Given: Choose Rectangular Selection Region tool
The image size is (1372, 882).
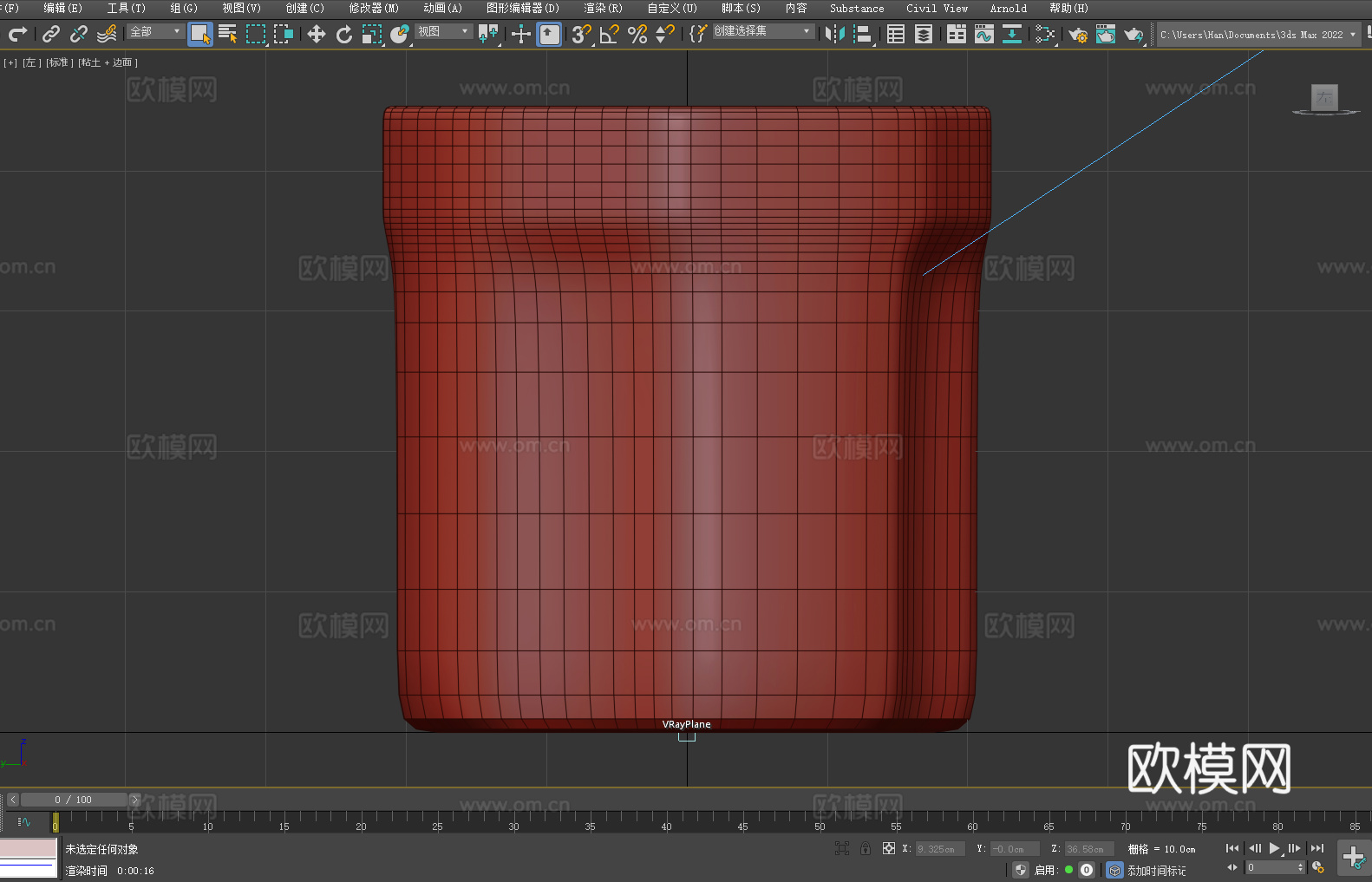Looking at the screenshot, I should coord(256,34).
